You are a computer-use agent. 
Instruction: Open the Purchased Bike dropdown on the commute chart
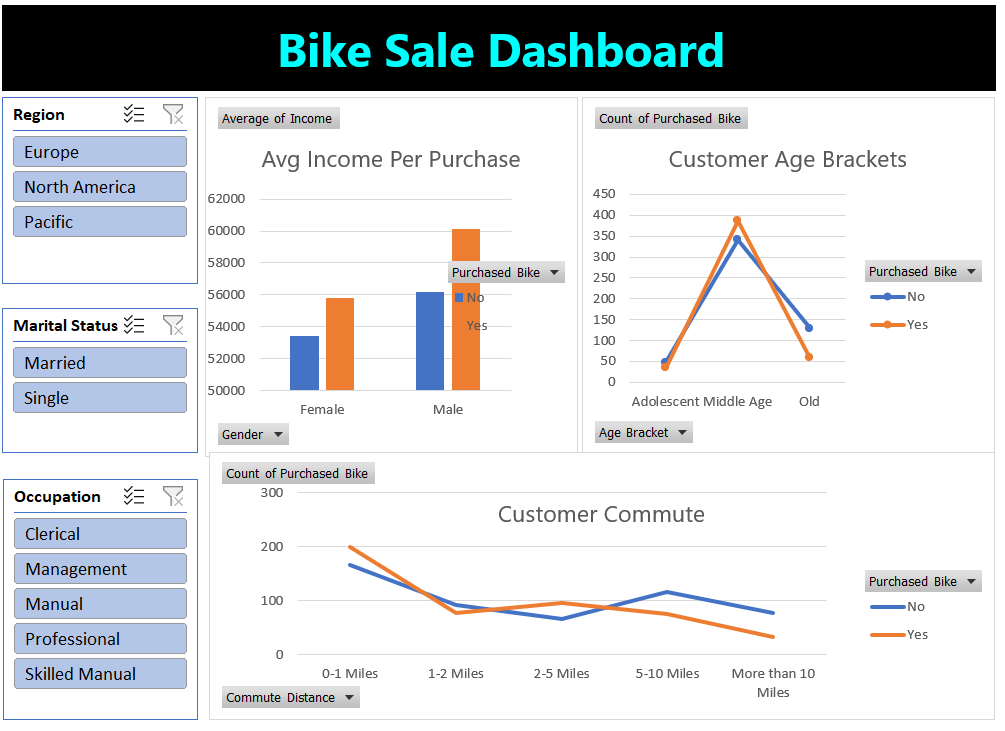(922, 581)
